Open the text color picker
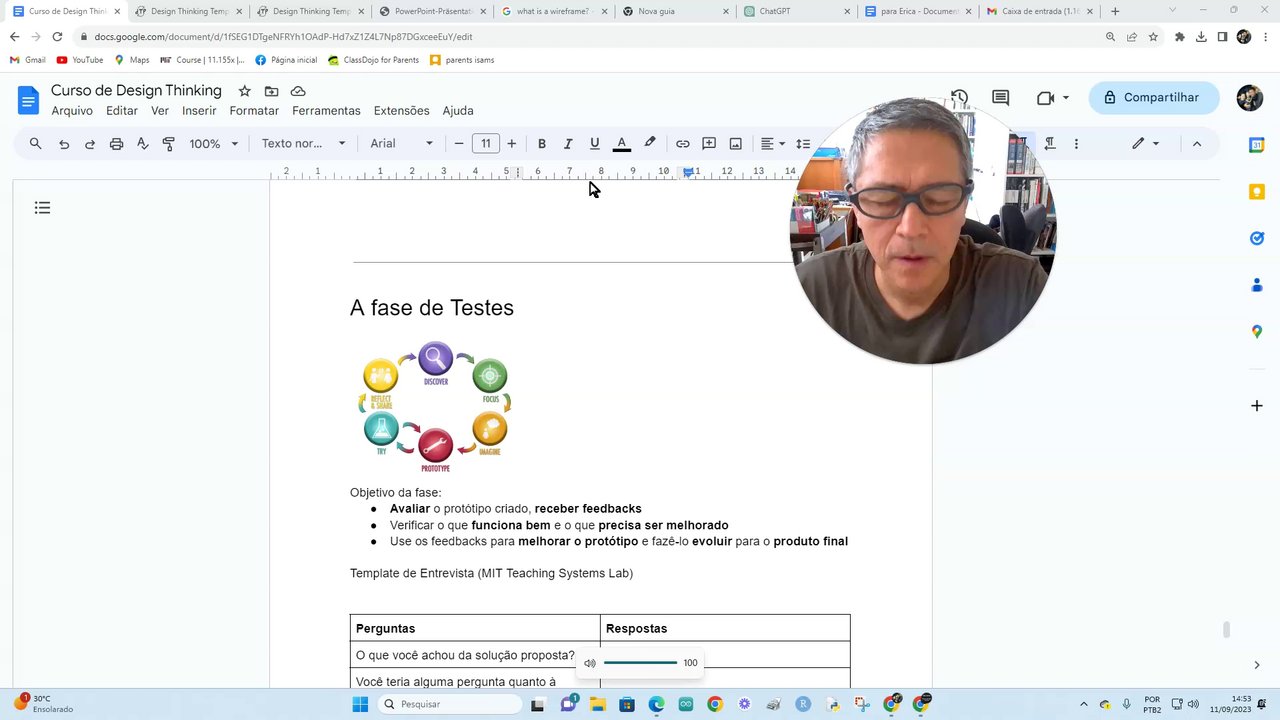 point(622,144)
